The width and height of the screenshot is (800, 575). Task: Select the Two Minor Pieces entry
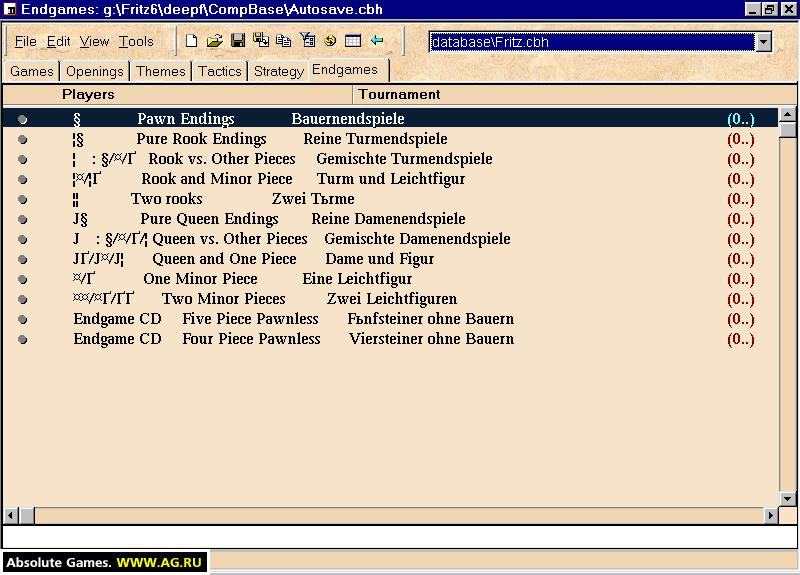coord(390,299)
